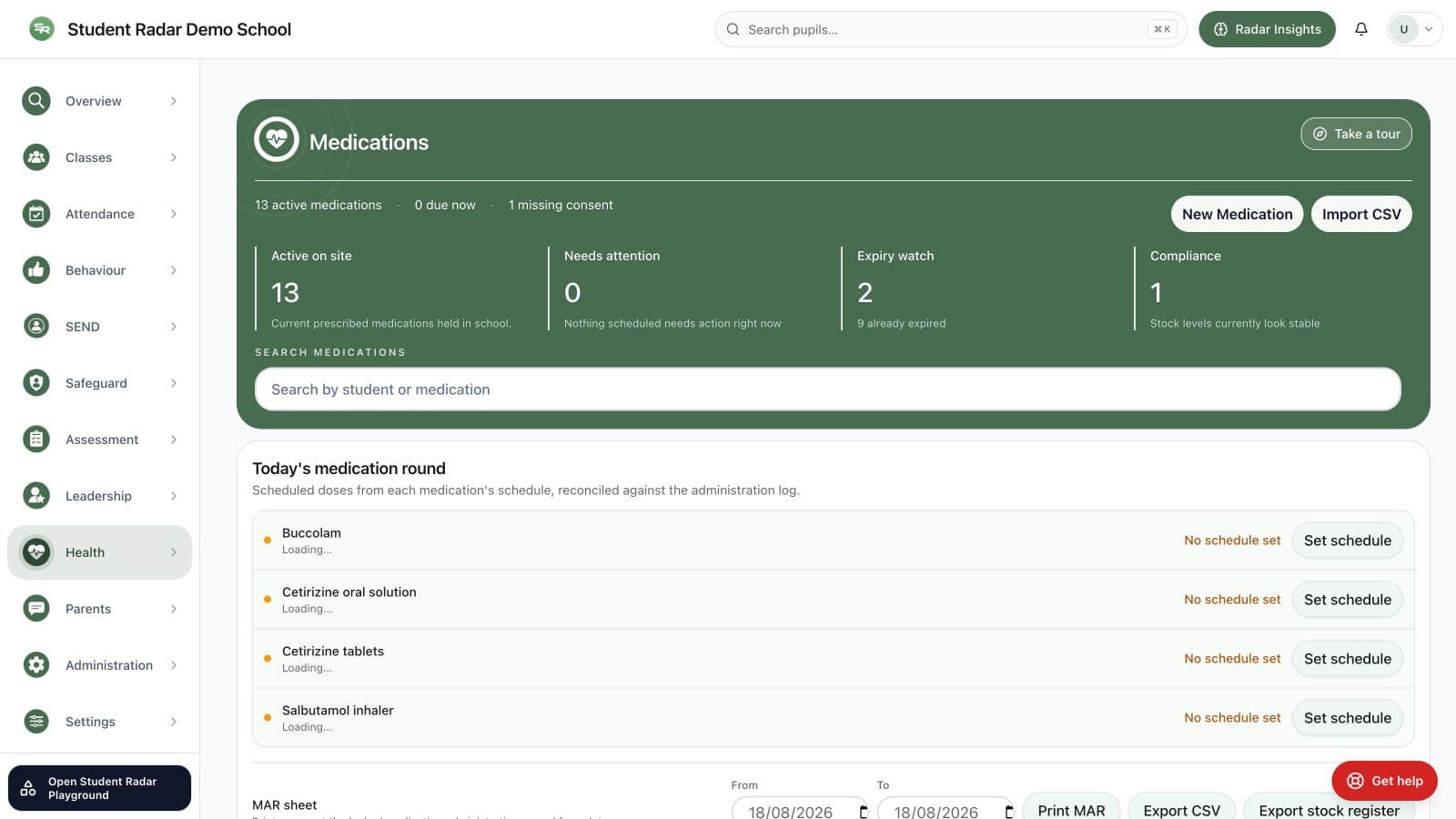Click the Parents chat bubble sidebar icon
This screenshot has width=1456, height=819.
pos(36,609)
